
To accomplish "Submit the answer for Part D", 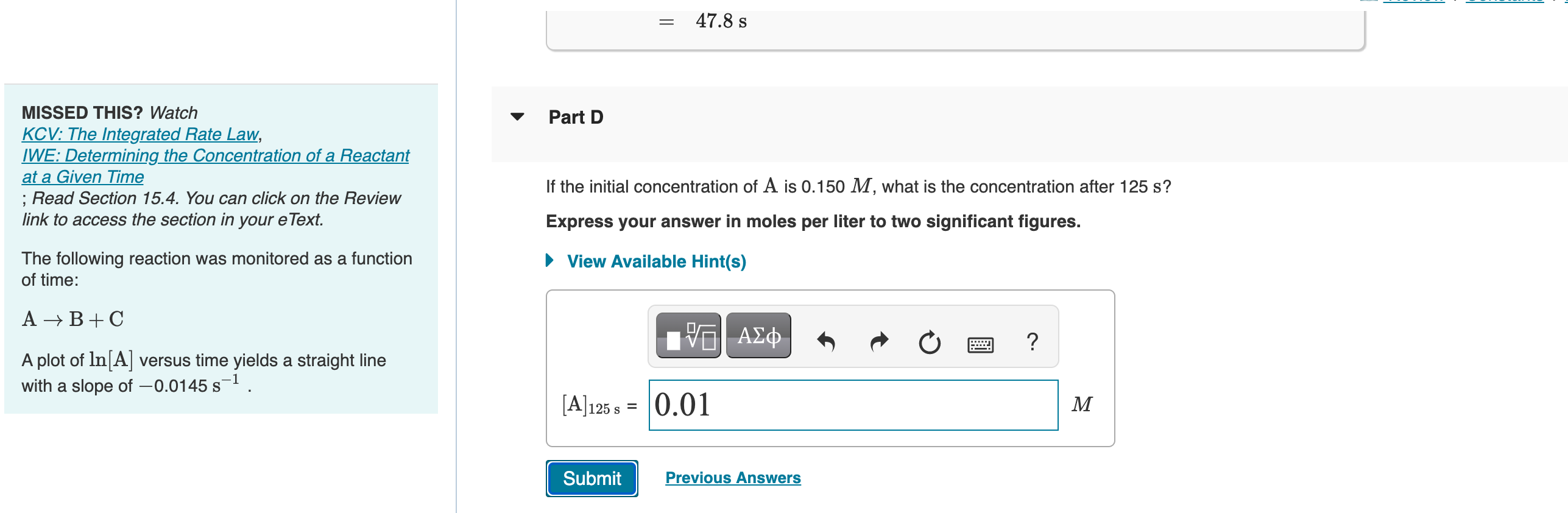I will tap(591, 478).
